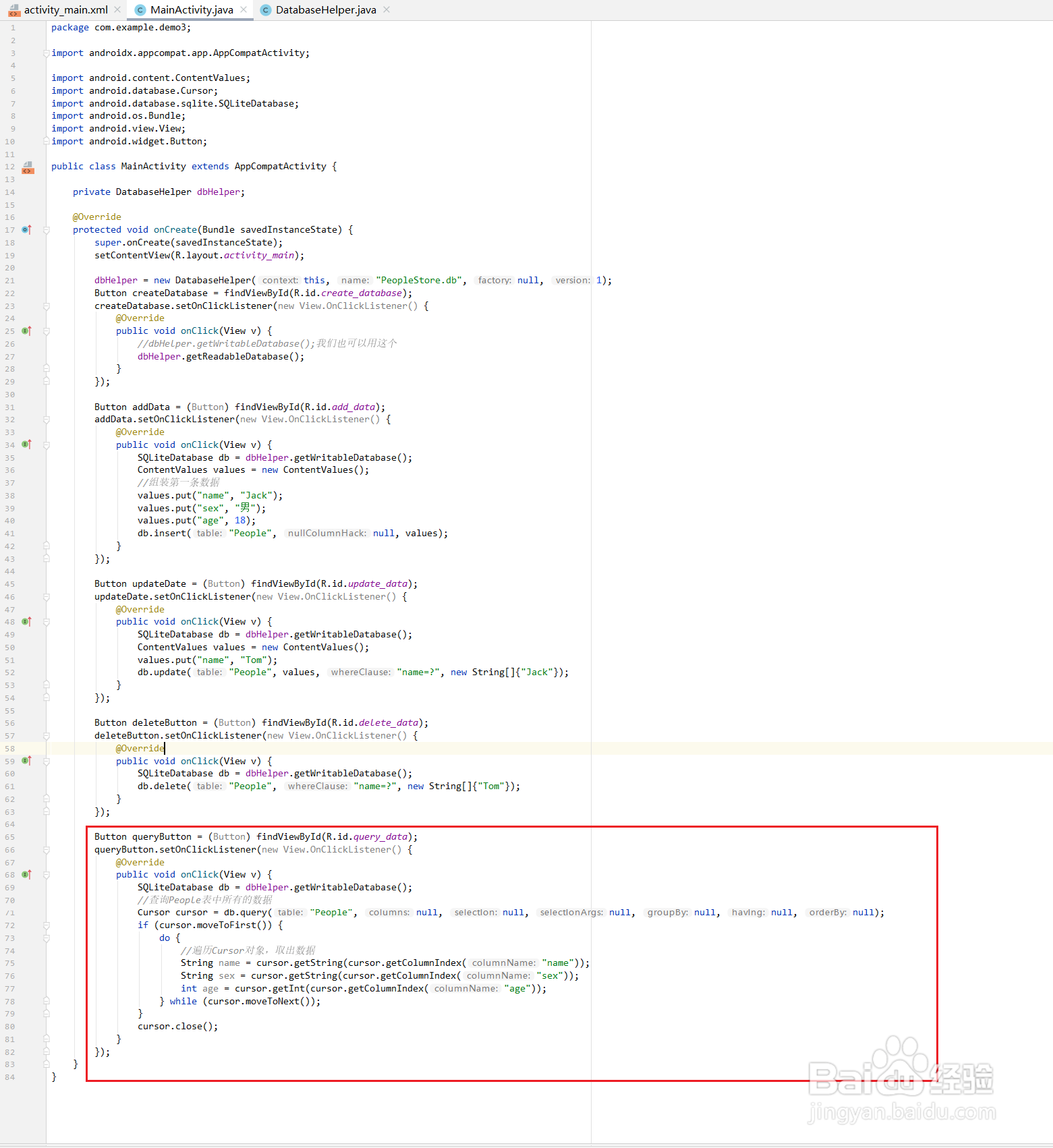Fold the onCreate method at line 17
Image resolution: width=1053 pixels, height=1148 pixels.
[x=47, y=230]
